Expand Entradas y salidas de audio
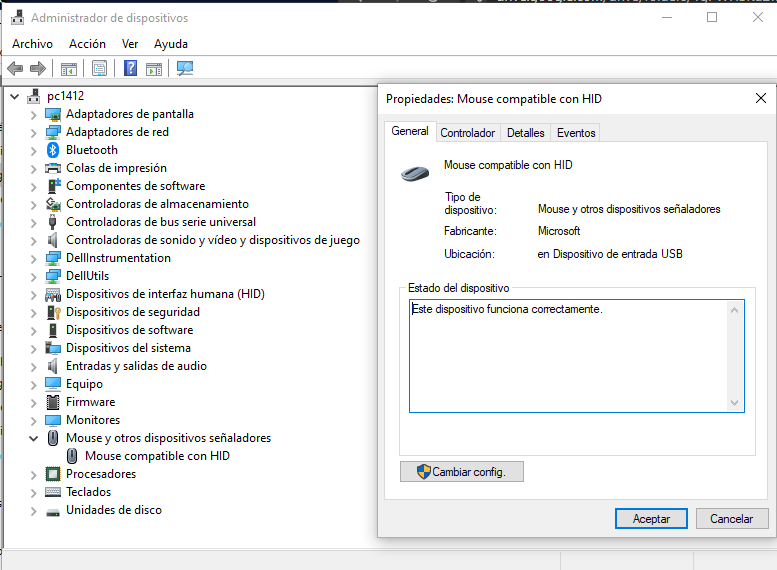 click(33, 367)
